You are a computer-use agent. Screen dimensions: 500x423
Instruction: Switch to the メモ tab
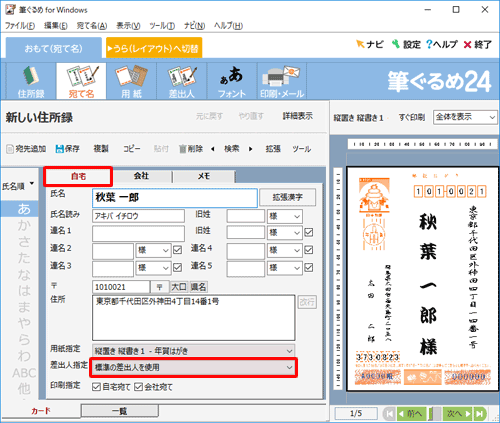[x=204, y=176]
